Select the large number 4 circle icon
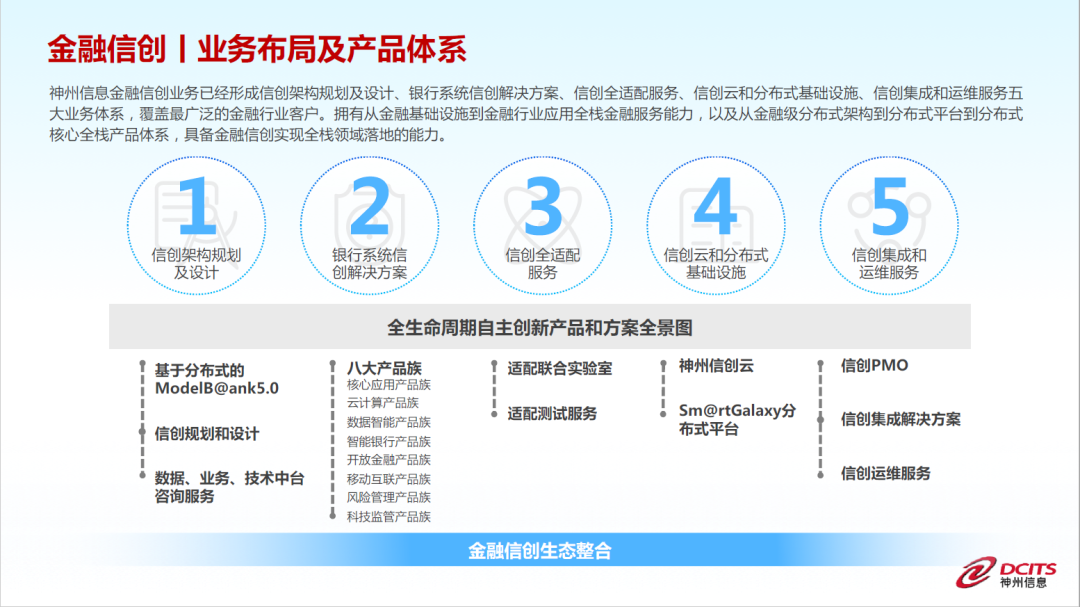The height and width of the screenshot is (607, 1080). click(x=715, y=208)
